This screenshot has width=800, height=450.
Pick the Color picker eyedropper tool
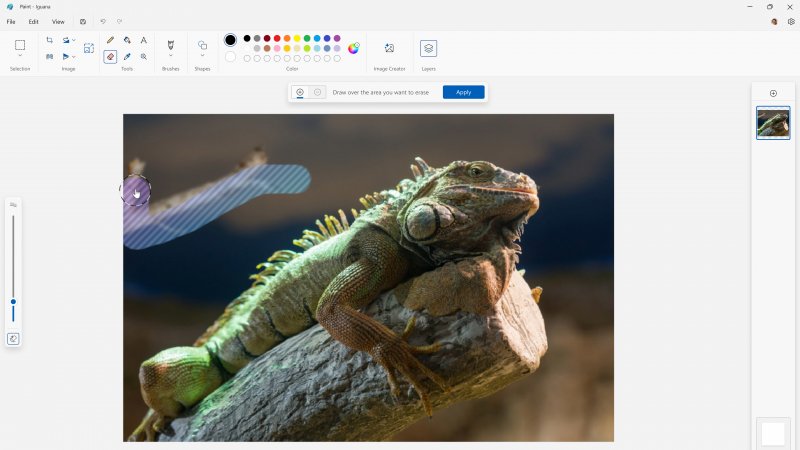point(127,57)
